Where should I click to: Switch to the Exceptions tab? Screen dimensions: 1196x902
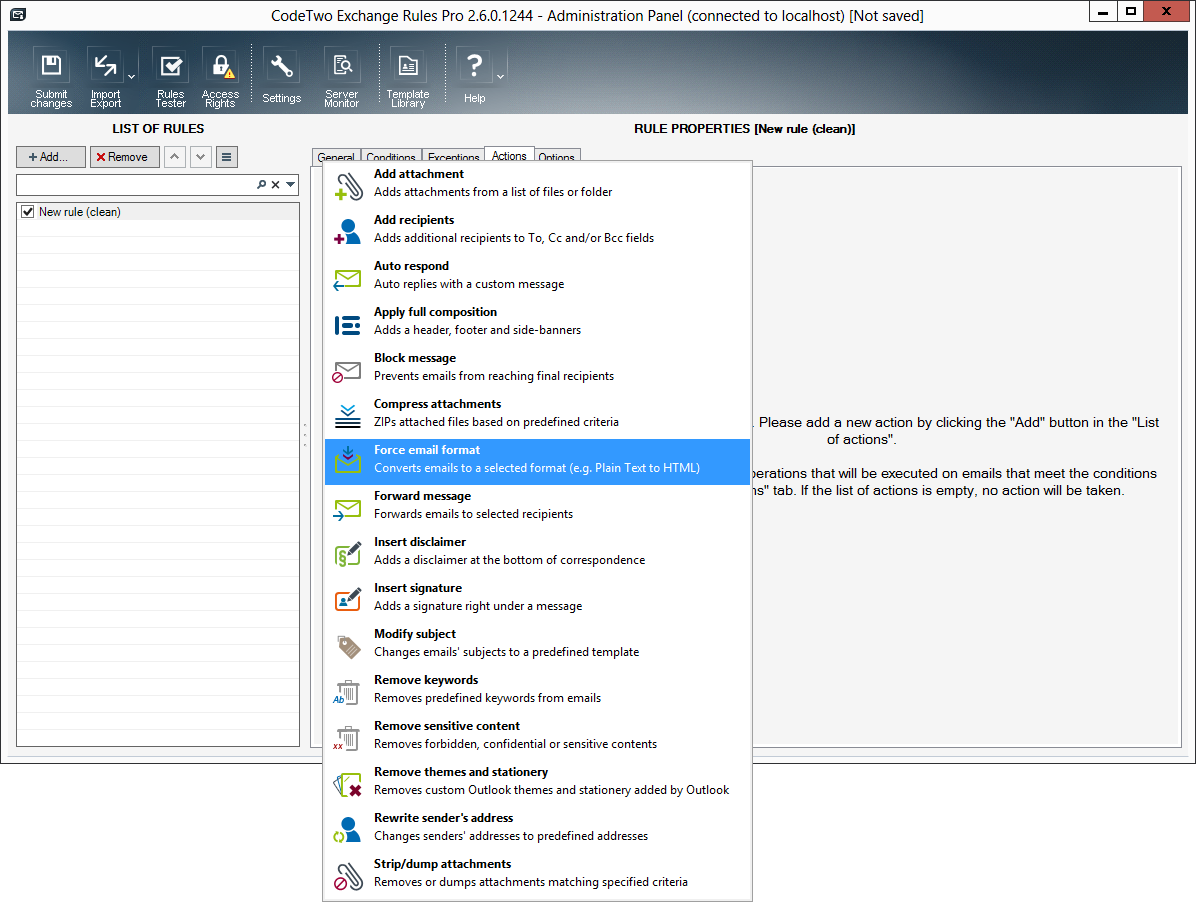(x=454, y=157)
